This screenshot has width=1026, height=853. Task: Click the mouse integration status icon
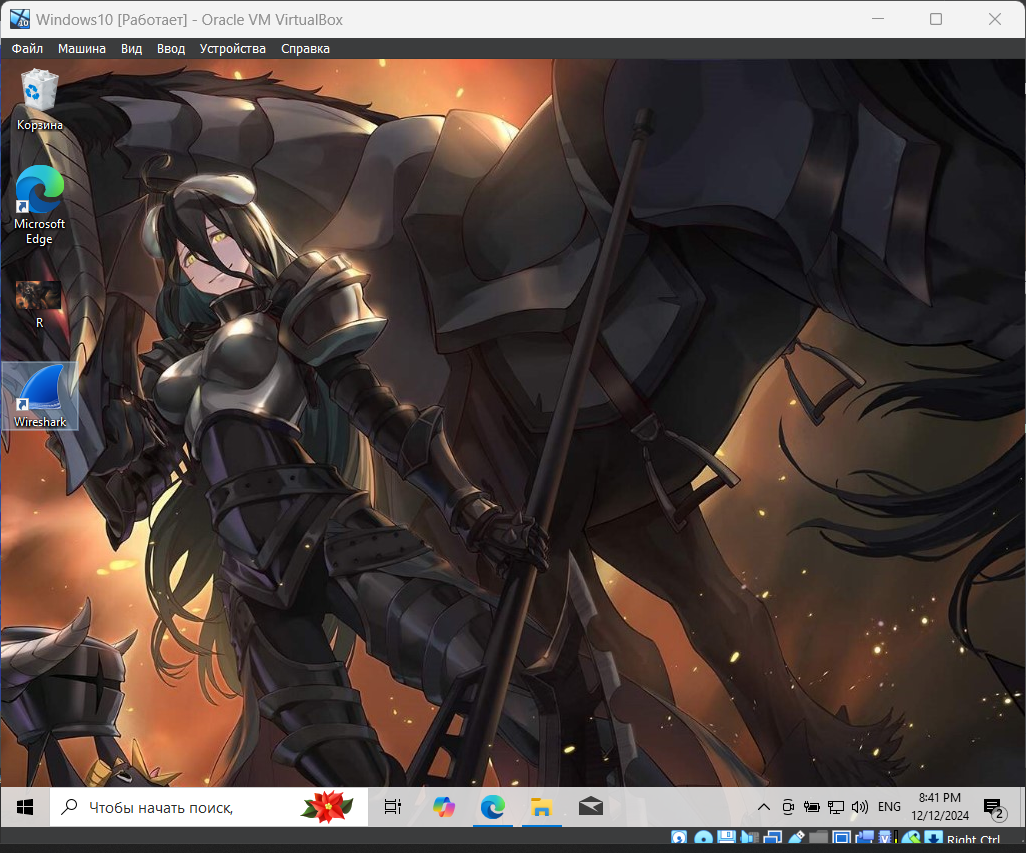[910, 838]
